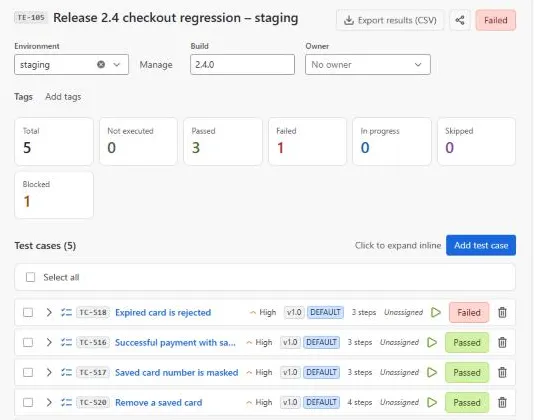The height and width of the screenshot is (420, 535).
Task: Click the TE-105 execution ID badge
Action: tap(31, 17)
